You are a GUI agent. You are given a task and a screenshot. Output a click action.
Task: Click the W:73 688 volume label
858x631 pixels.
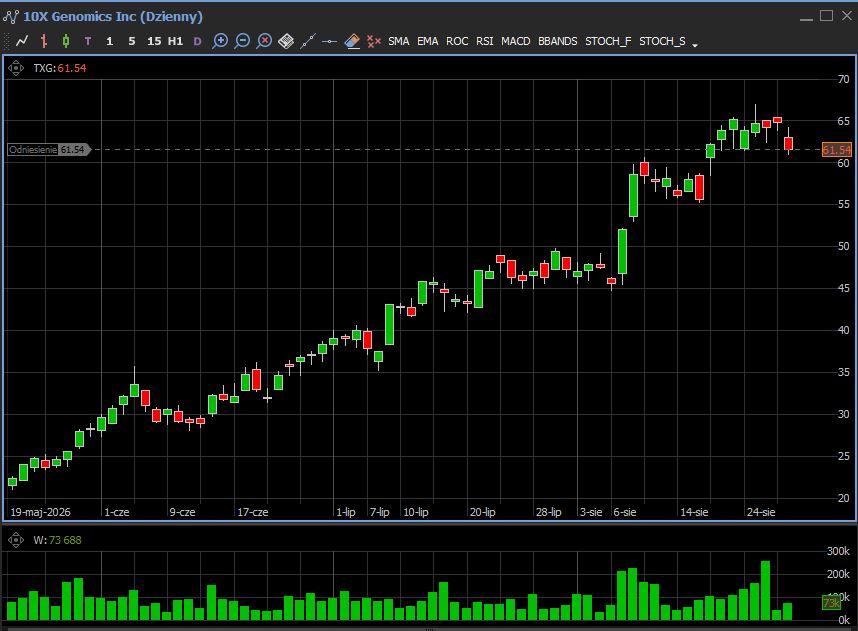pyautogui.click(x=57, y=540)
